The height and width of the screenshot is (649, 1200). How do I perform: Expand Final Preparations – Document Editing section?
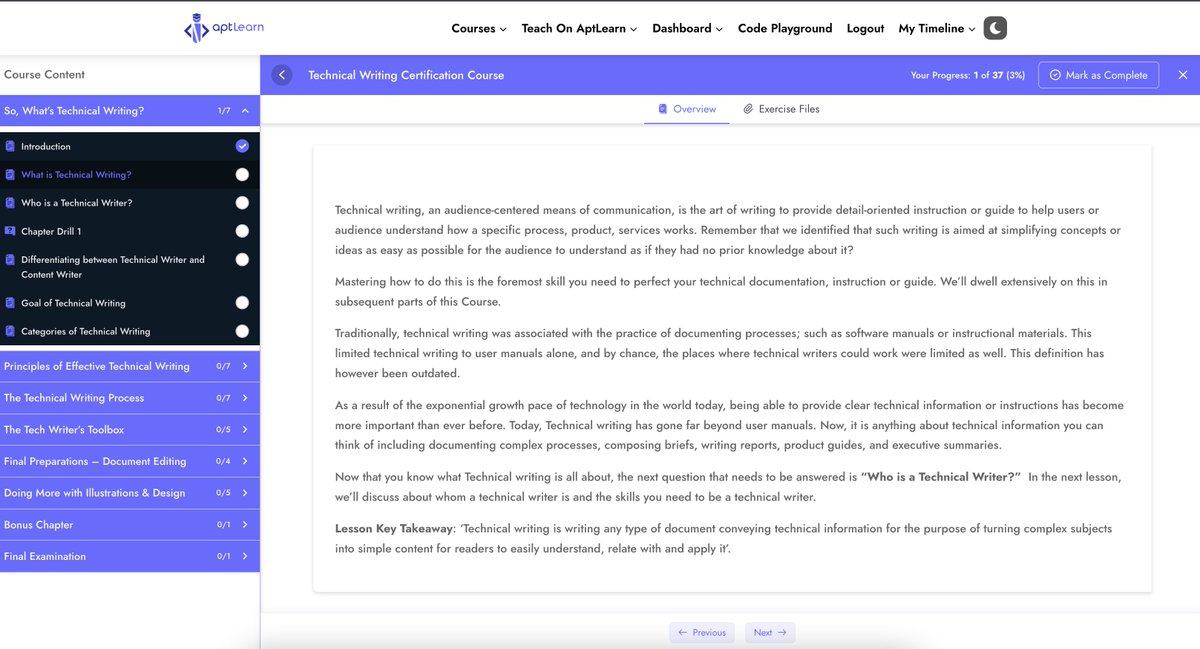coord(130,461)
